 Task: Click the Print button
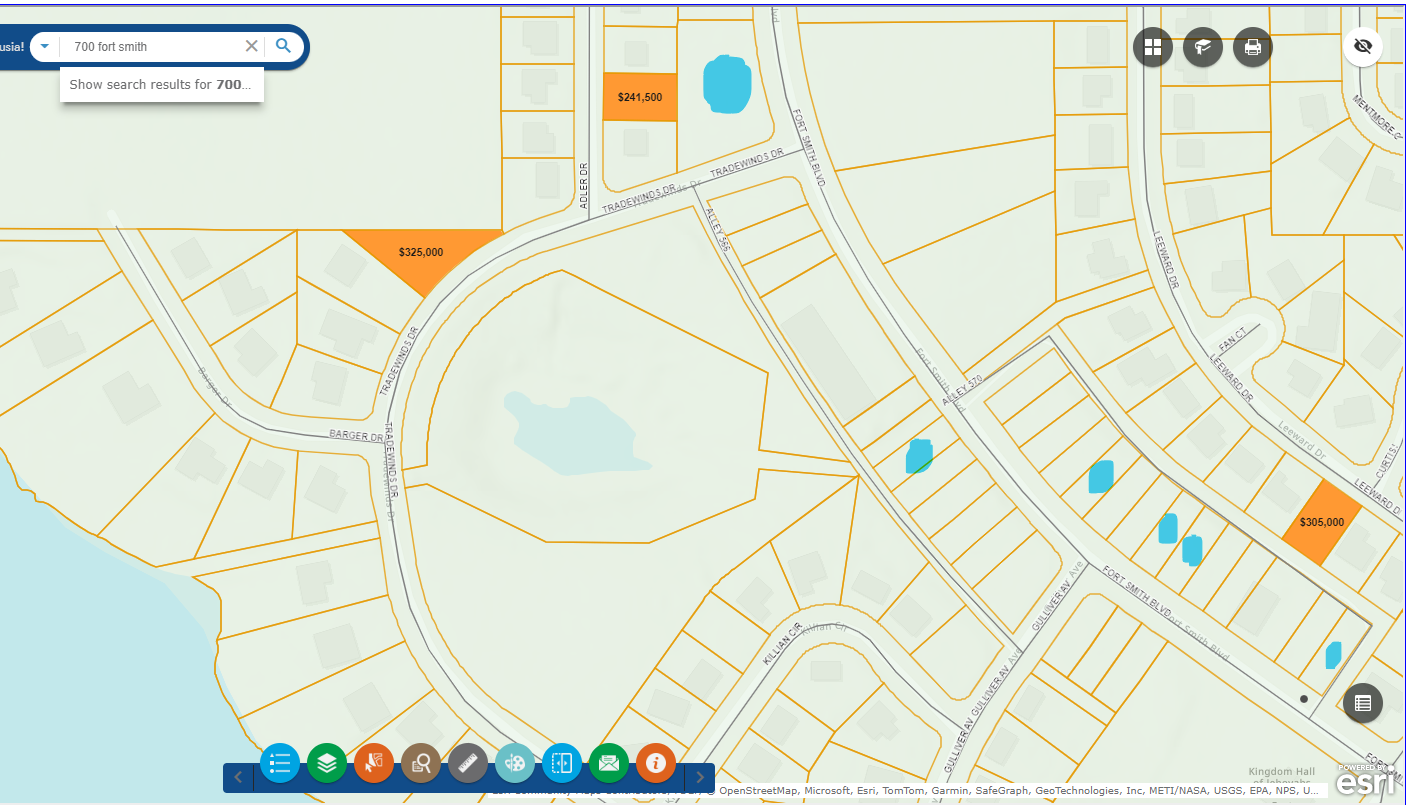click(x=1253, y=47)
